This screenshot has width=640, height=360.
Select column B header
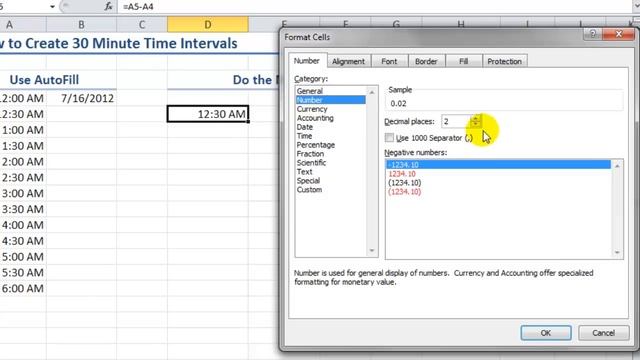81,24
